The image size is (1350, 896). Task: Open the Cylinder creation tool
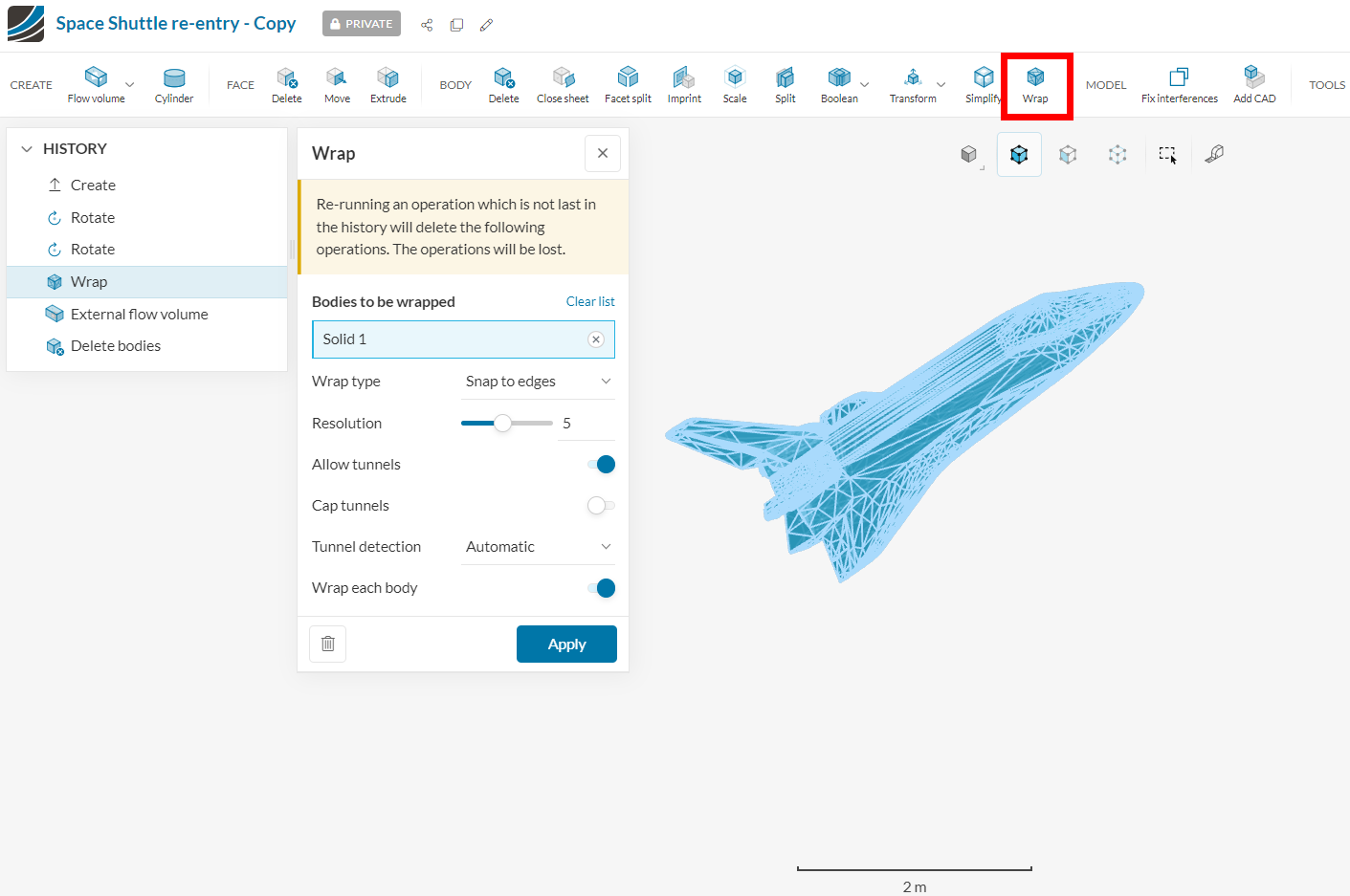point(173,84)
